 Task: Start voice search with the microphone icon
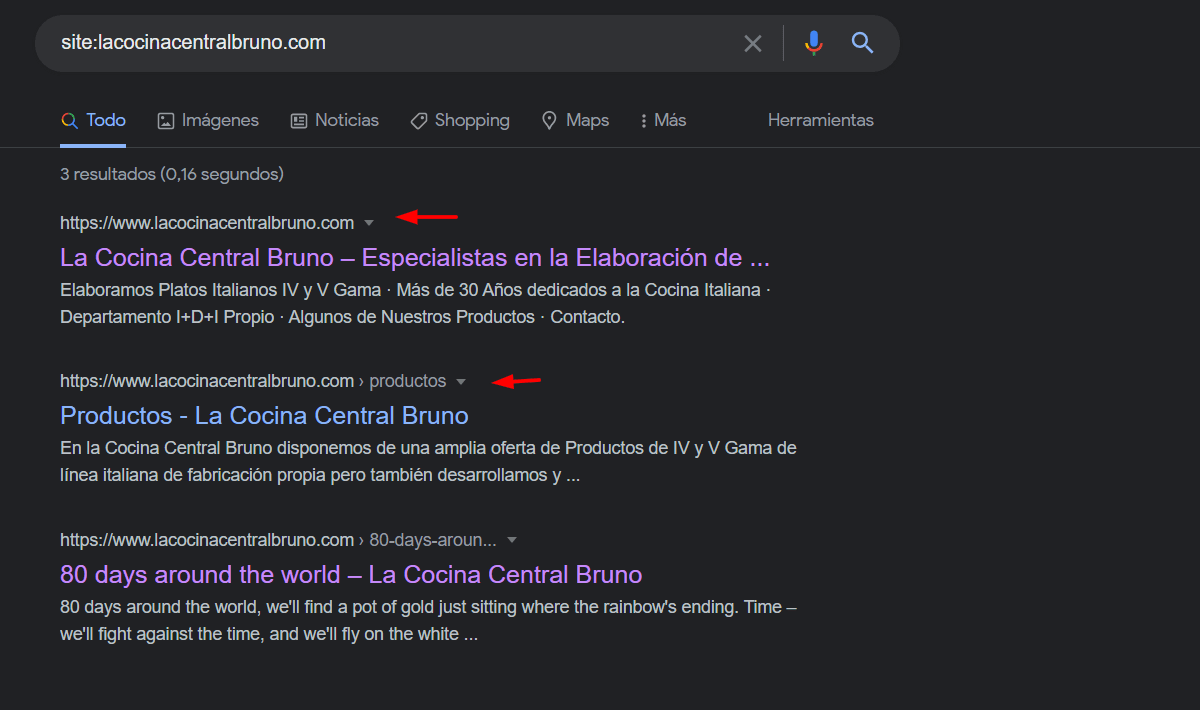pos(814,43)
